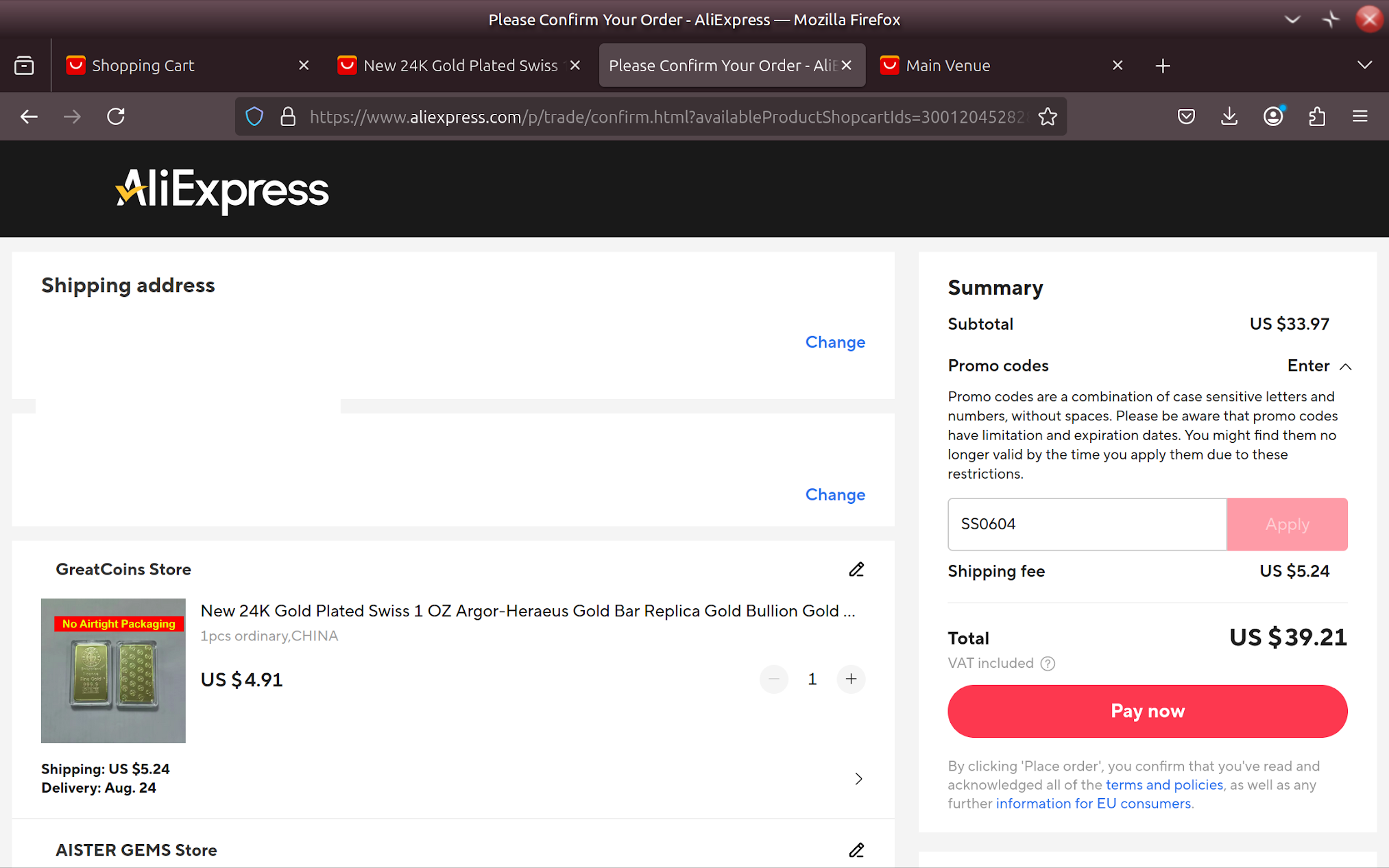This screenshot has width=1389, height=868.
Task: Click the title bar pin icon
Action: 1331,20
